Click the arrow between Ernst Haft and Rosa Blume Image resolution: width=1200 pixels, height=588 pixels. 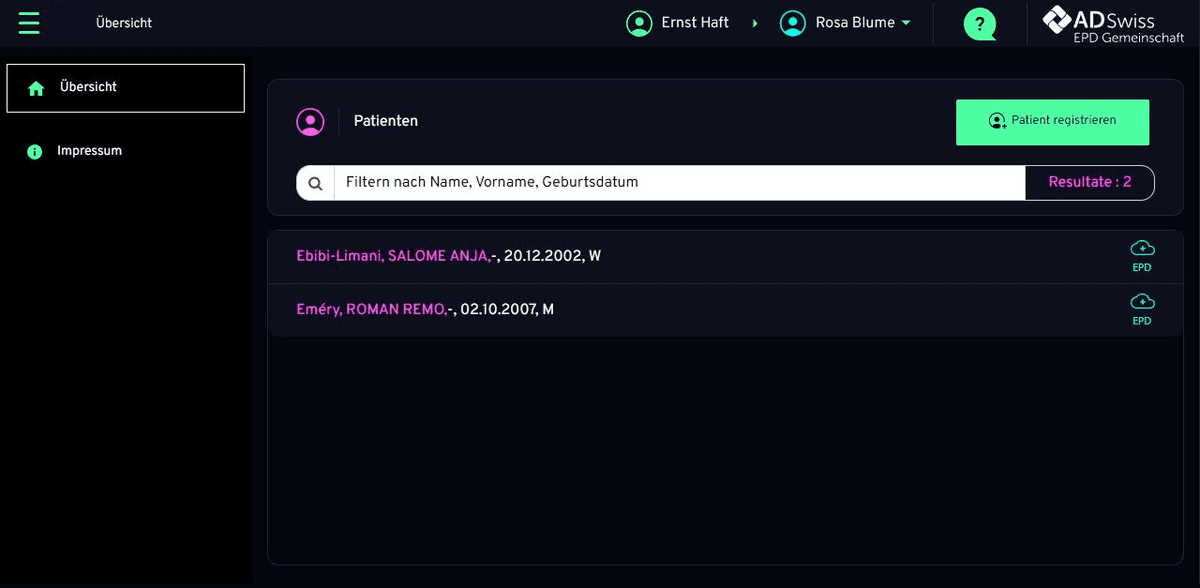coord(755,23)
